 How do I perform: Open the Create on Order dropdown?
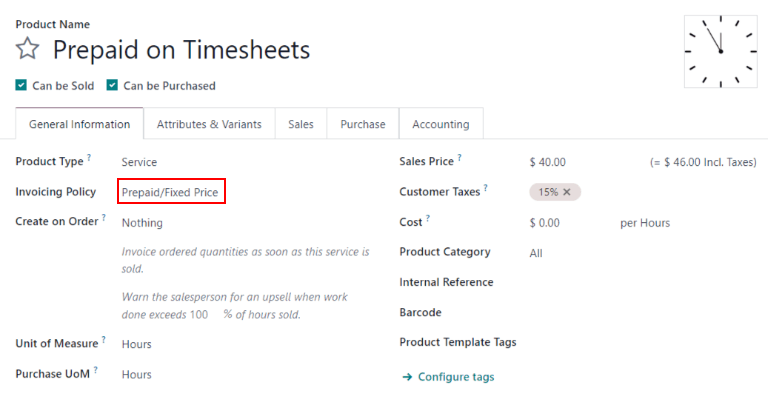142,223
